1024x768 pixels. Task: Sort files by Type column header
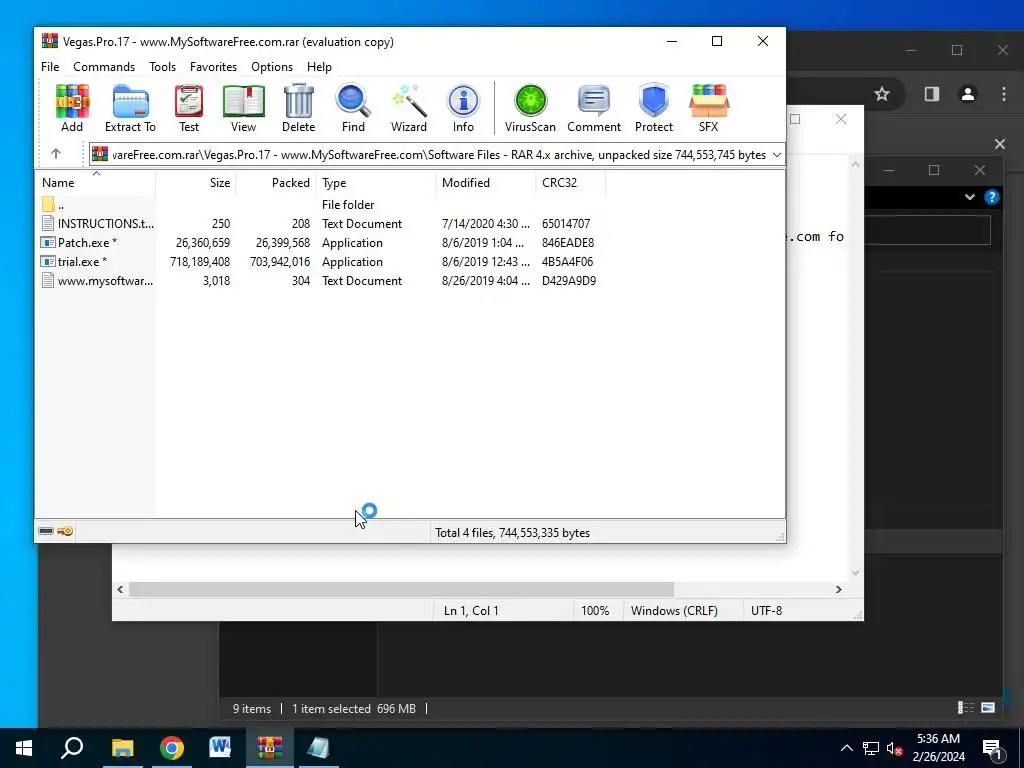[x=376, y=183]
